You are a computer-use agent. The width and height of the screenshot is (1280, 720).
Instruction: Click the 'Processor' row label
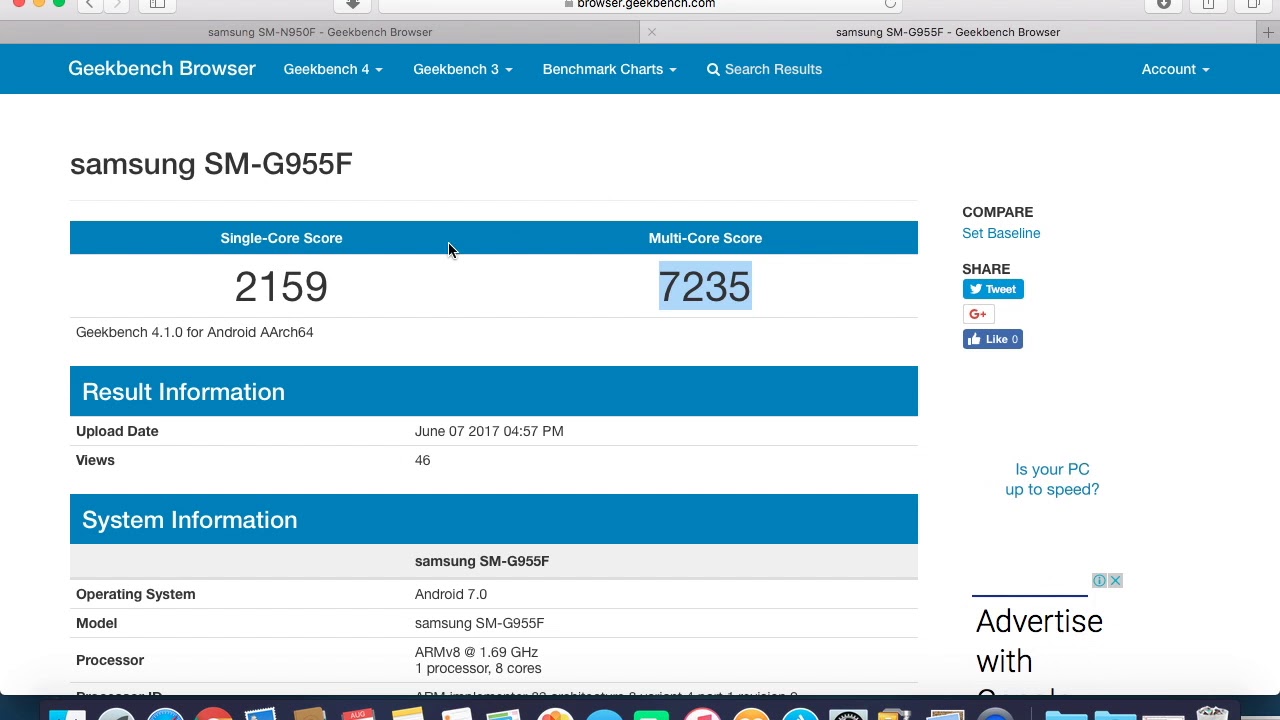[x=110, y=660]
